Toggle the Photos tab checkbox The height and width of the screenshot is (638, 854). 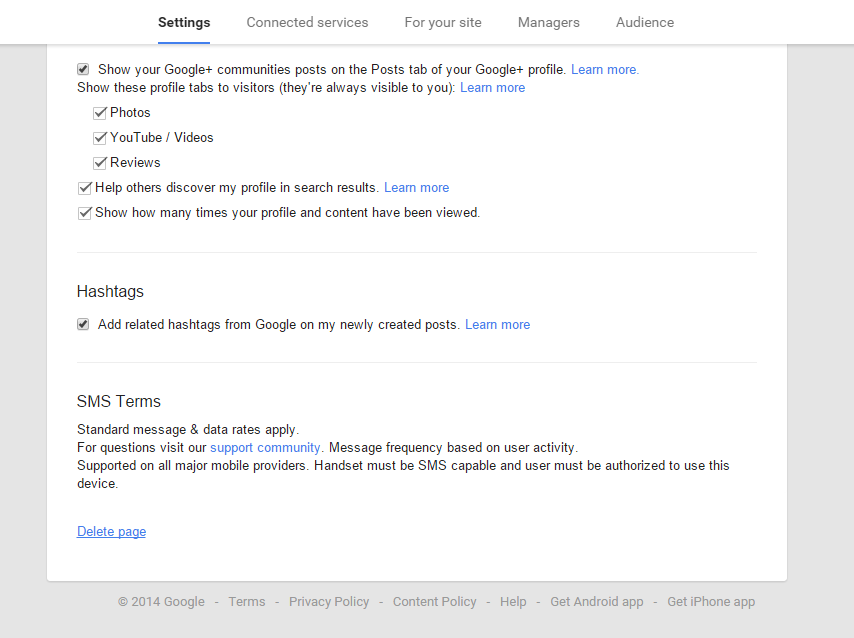(100, 113)
